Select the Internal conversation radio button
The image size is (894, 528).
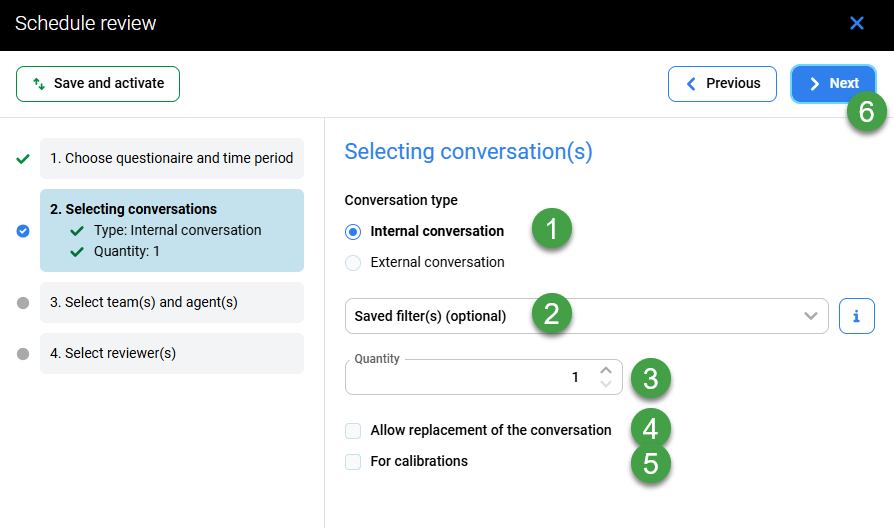pos(353,231)
